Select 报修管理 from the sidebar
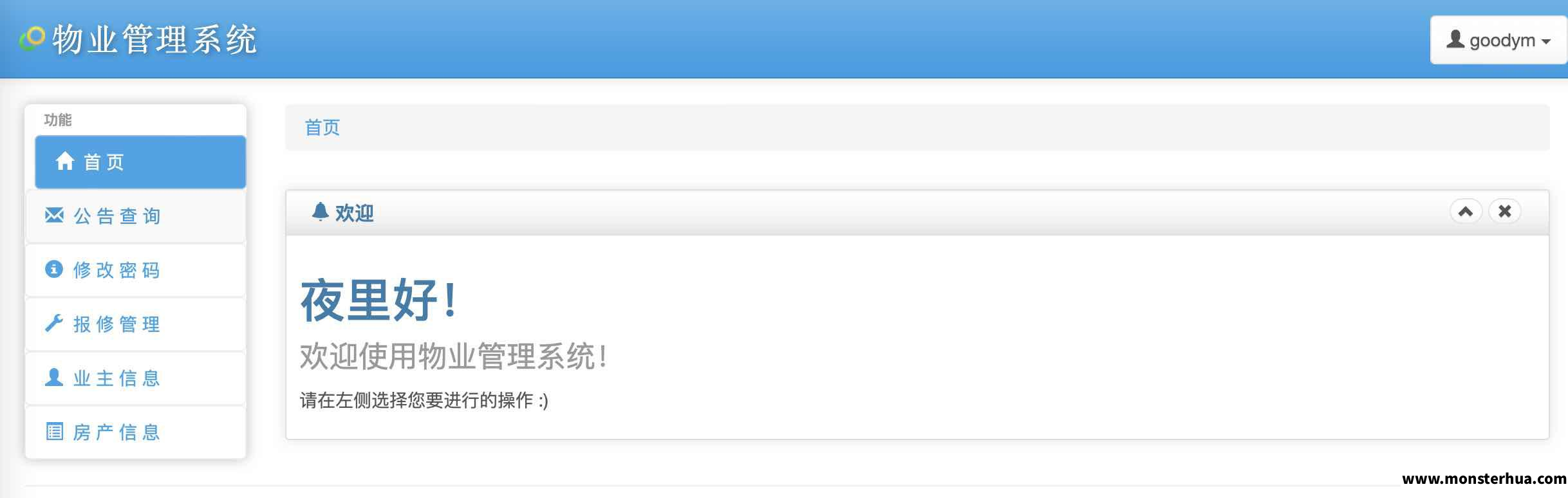Image resolution: width=1568 pixels, height=498 pixels. tap(136, 324)
